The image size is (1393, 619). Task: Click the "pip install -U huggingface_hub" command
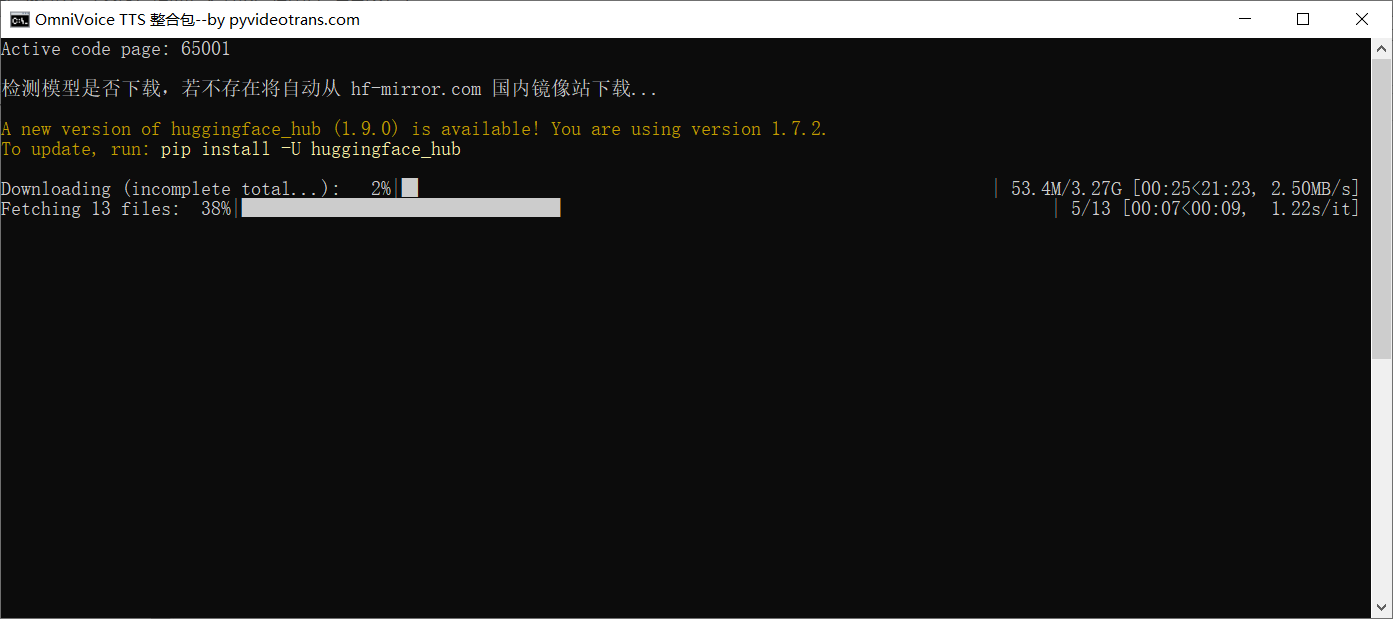pyautogui.click(x=311, y=149)
